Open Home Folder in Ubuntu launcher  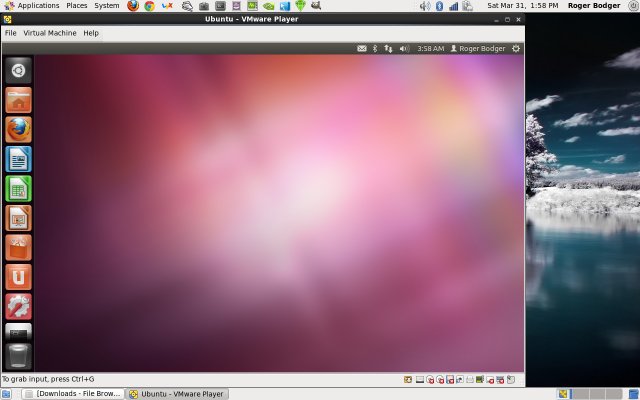pos(18,100)
